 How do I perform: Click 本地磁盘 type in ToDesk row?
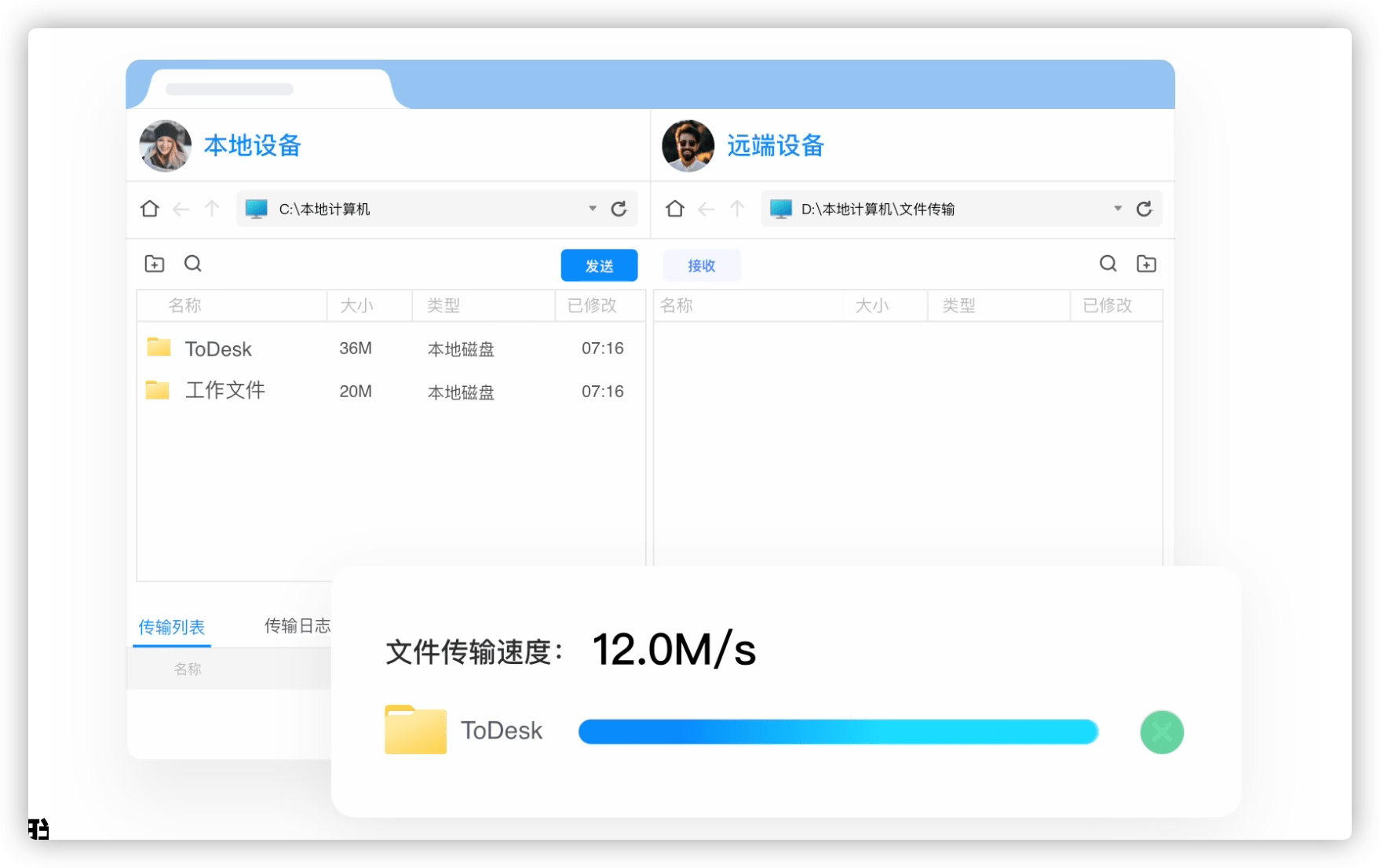[x=461, y=349]
